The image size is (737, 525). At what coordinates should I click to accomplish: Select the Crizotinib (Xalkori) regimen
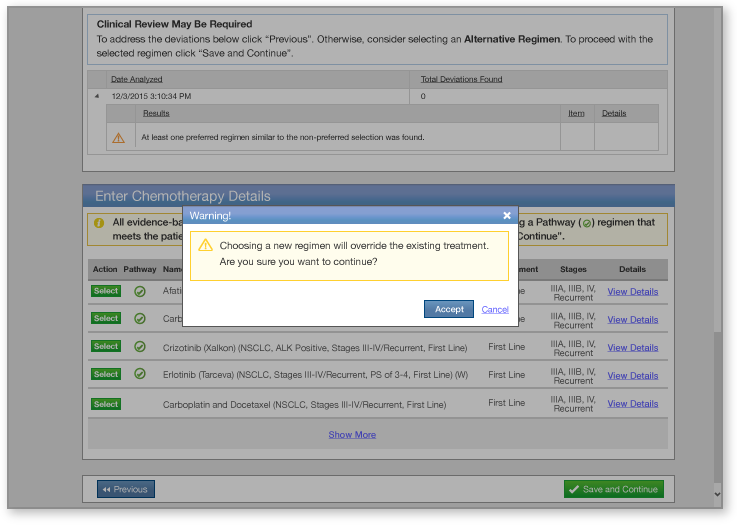[106, 346]
